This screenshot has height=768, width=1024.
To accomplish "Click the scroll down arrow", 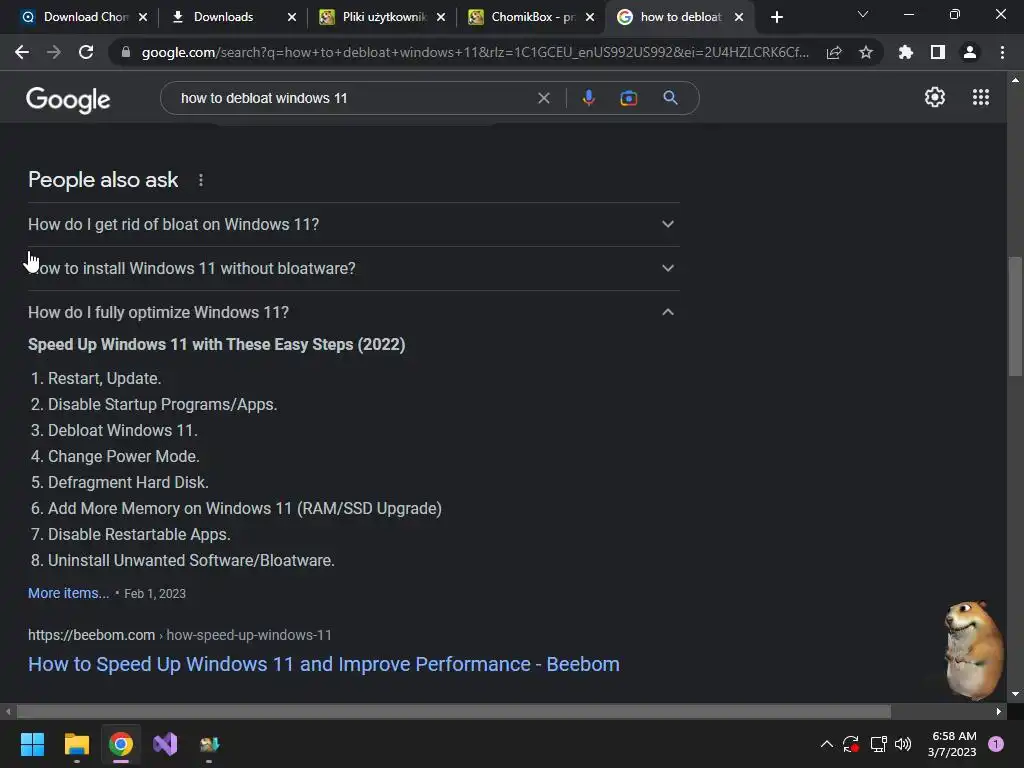I will (1015, 694).
